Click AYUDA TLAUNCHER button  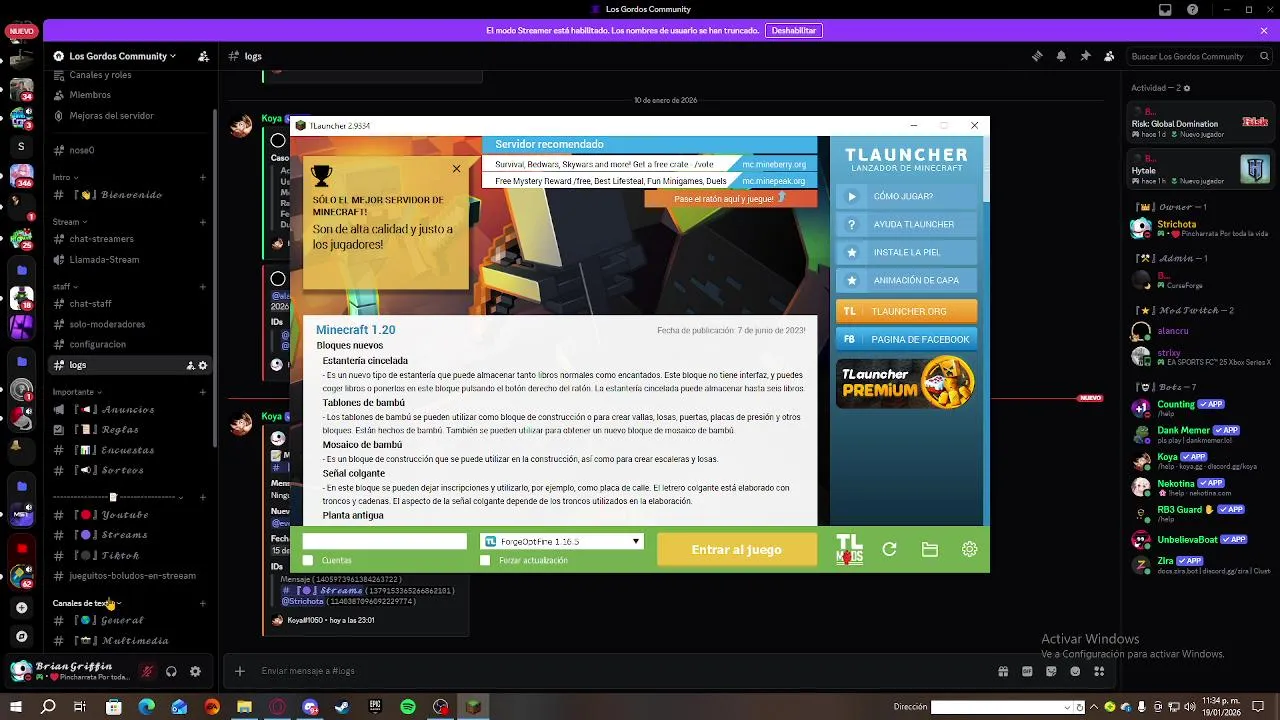(906, 225)
